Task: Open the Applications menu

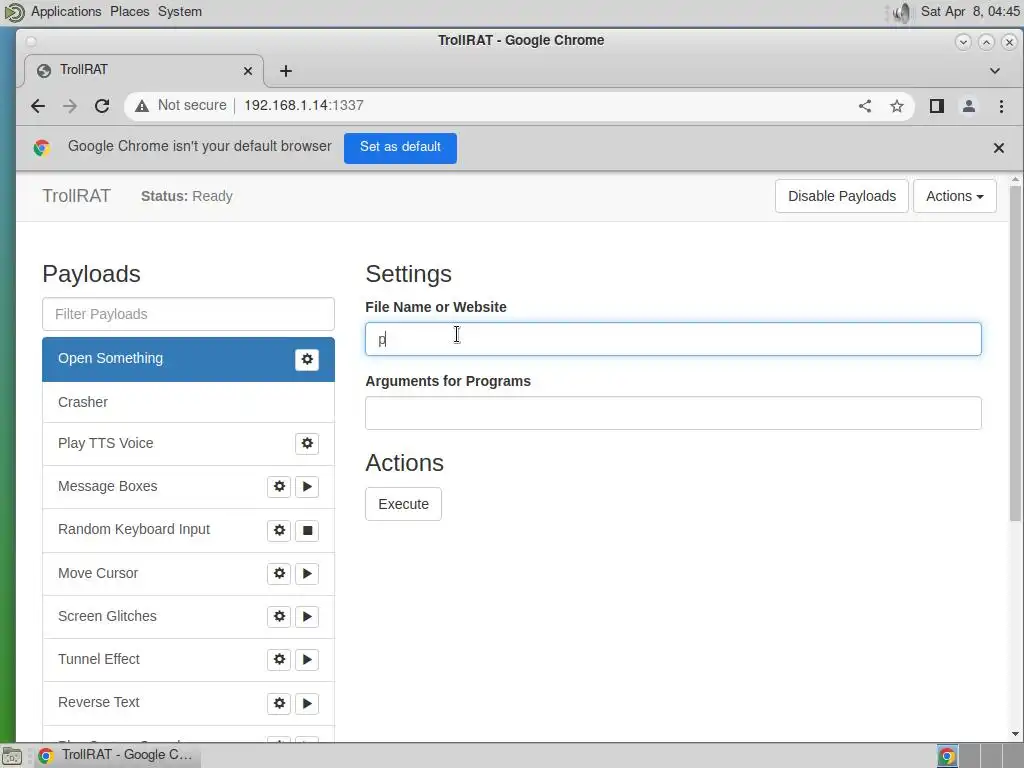Action: pyautogui.click(x=66, y=12)
